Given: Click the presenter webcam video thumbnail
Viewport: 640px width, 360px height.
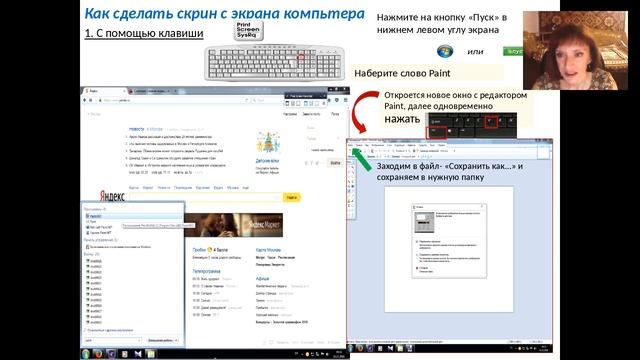Looking at the screenshot, I should [x=576, y=50].
